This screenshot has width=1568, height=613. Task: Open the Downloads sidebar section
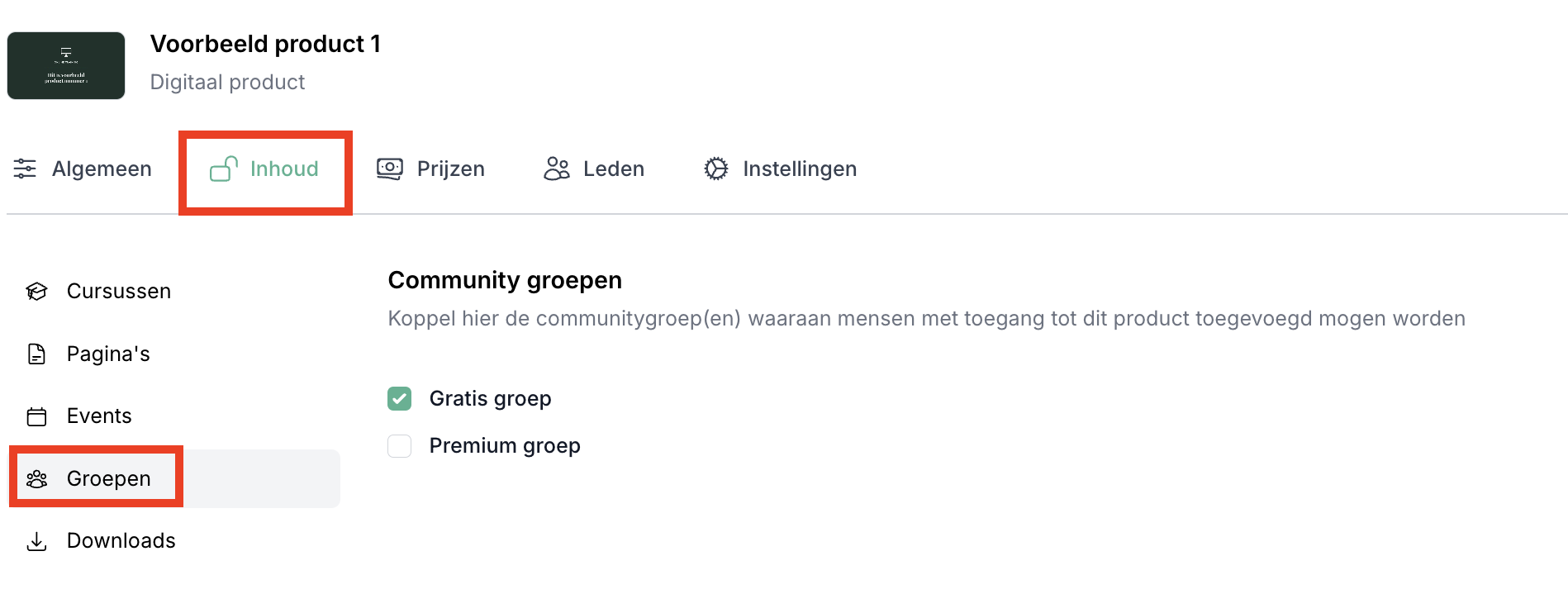121,541
